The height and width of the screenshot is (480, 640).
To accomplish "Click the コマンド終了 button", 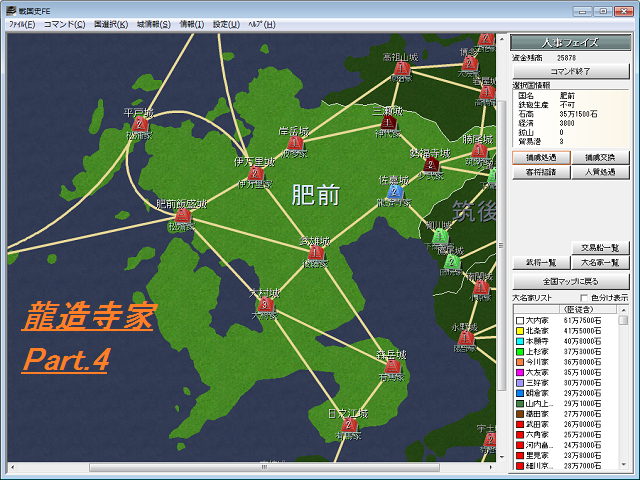I will click(571, 71).
